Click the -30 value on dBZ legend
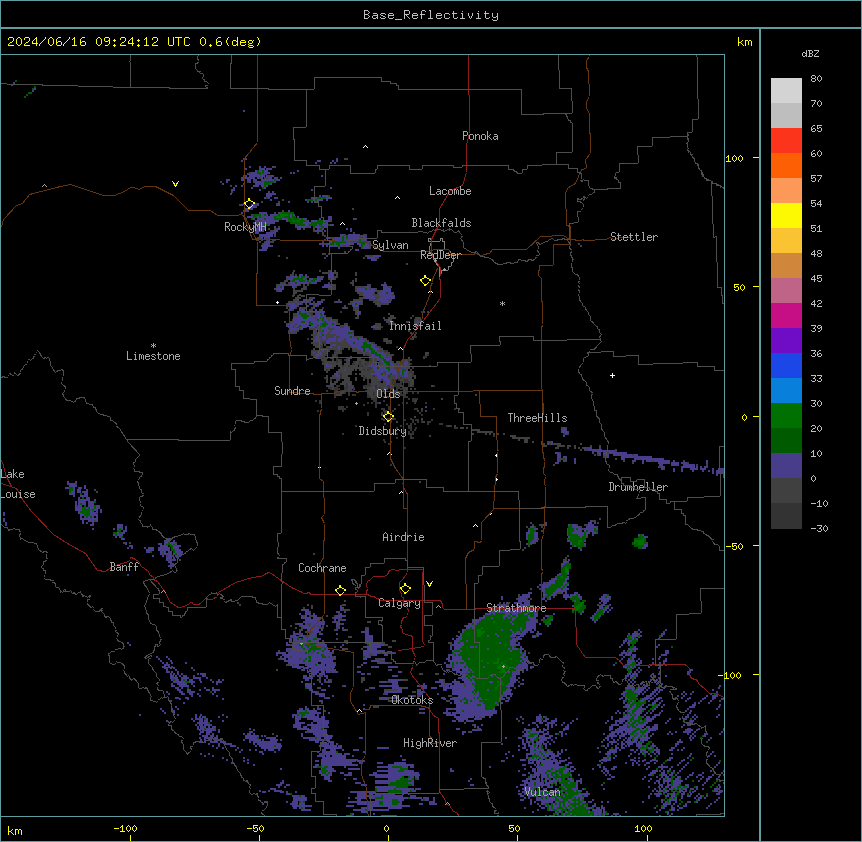The width and height of the screenshot is (862, 842). (819, 529)
